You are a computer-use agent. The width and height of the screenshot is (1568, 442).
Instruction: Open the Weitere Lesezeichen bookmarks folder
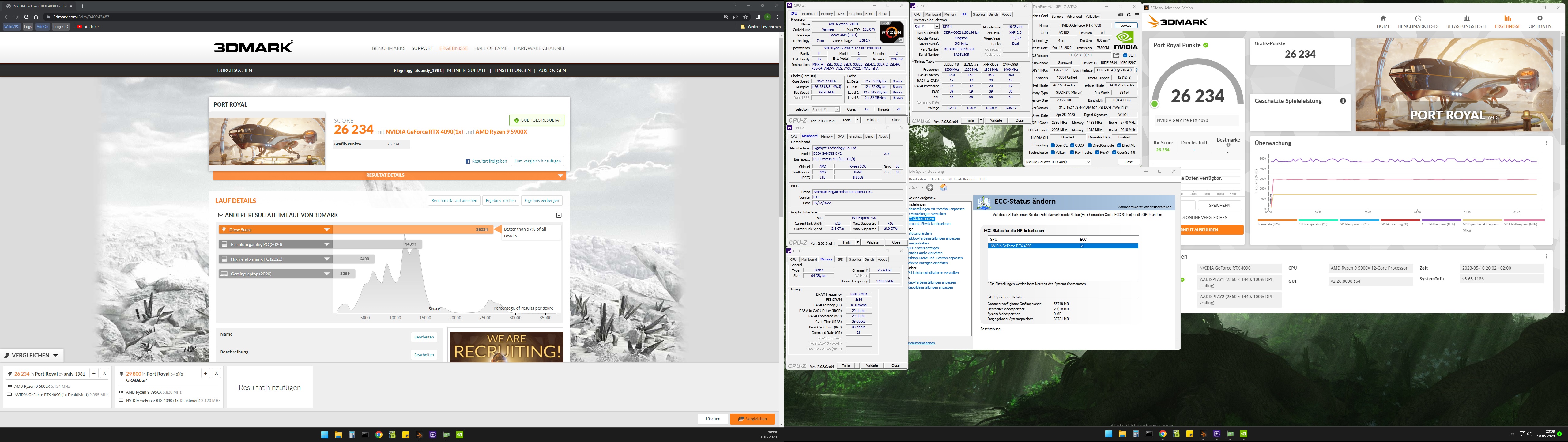[x=761, y=27]
